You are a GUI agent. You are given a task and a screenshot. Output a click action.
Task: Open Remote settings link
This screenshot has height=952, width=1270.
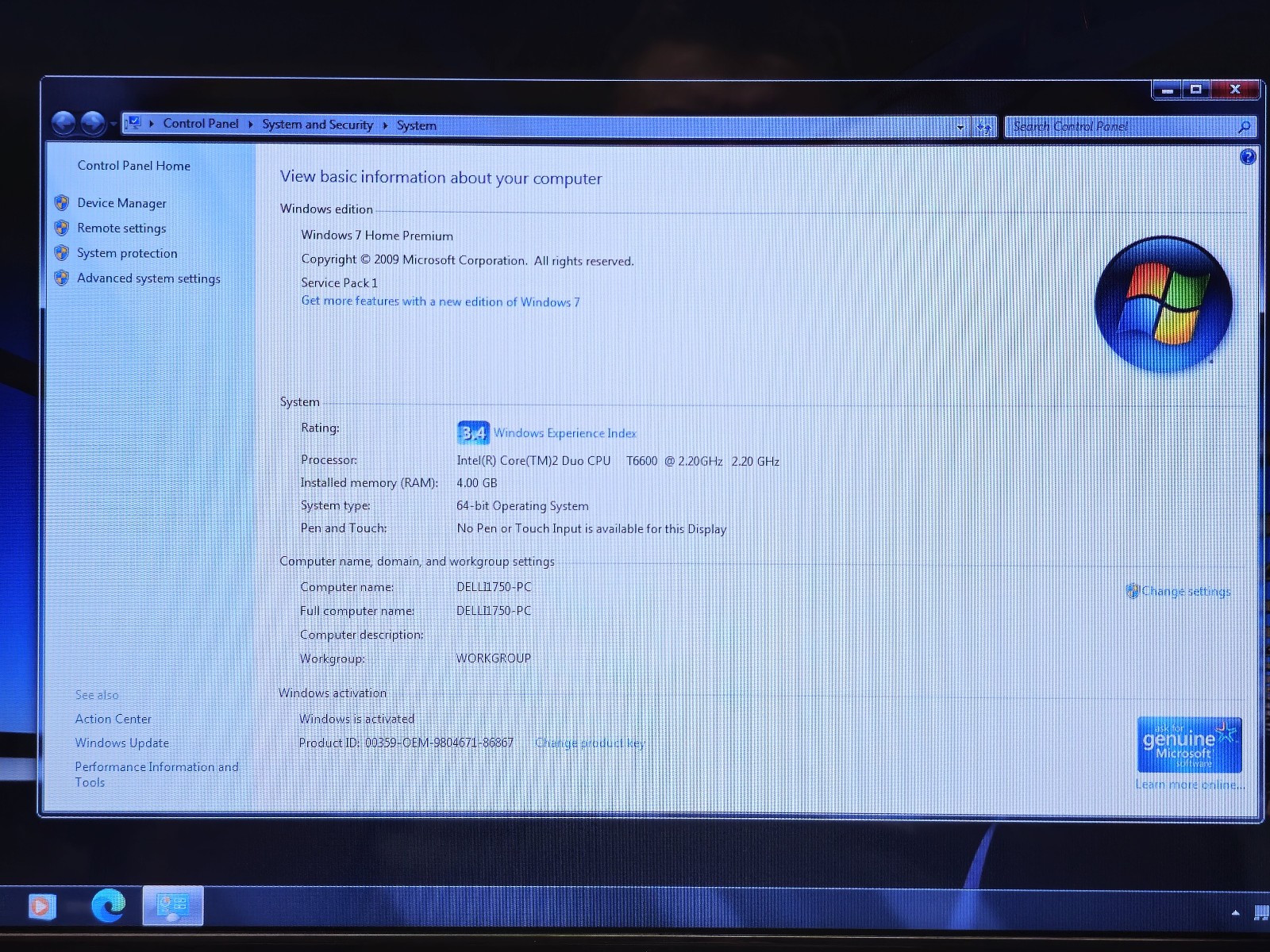121,228
